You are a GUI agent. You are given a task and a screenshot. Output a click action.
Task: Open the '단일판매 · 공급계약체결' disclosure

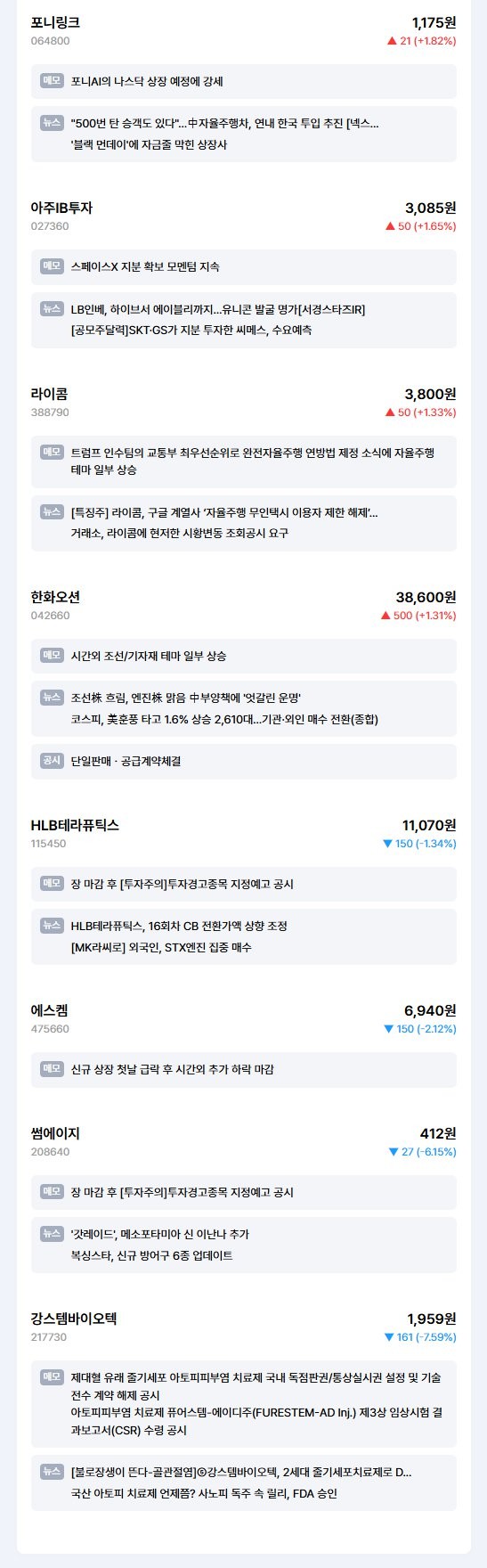(126, 761)
